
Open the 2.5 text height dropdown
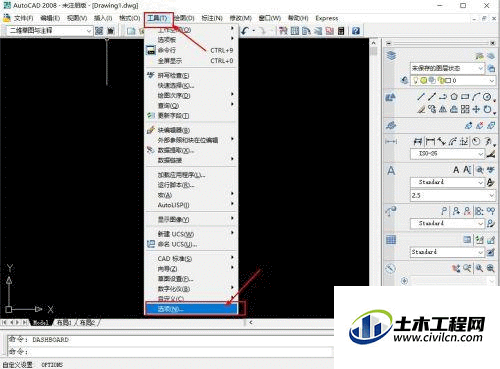tap(453, 195)
